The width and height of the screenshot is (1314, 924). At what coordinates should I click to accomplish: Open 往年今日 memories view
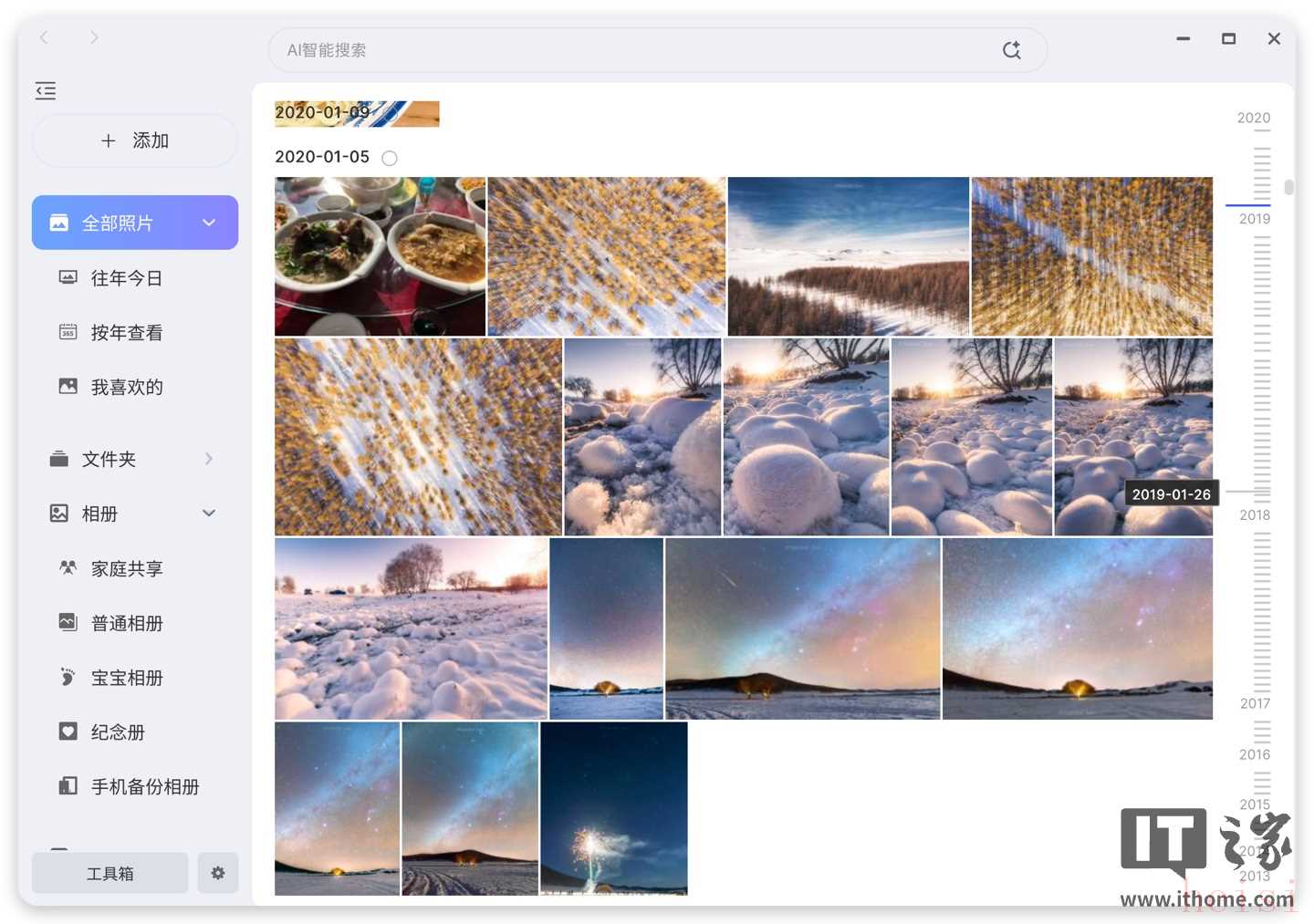pos(126,278)
